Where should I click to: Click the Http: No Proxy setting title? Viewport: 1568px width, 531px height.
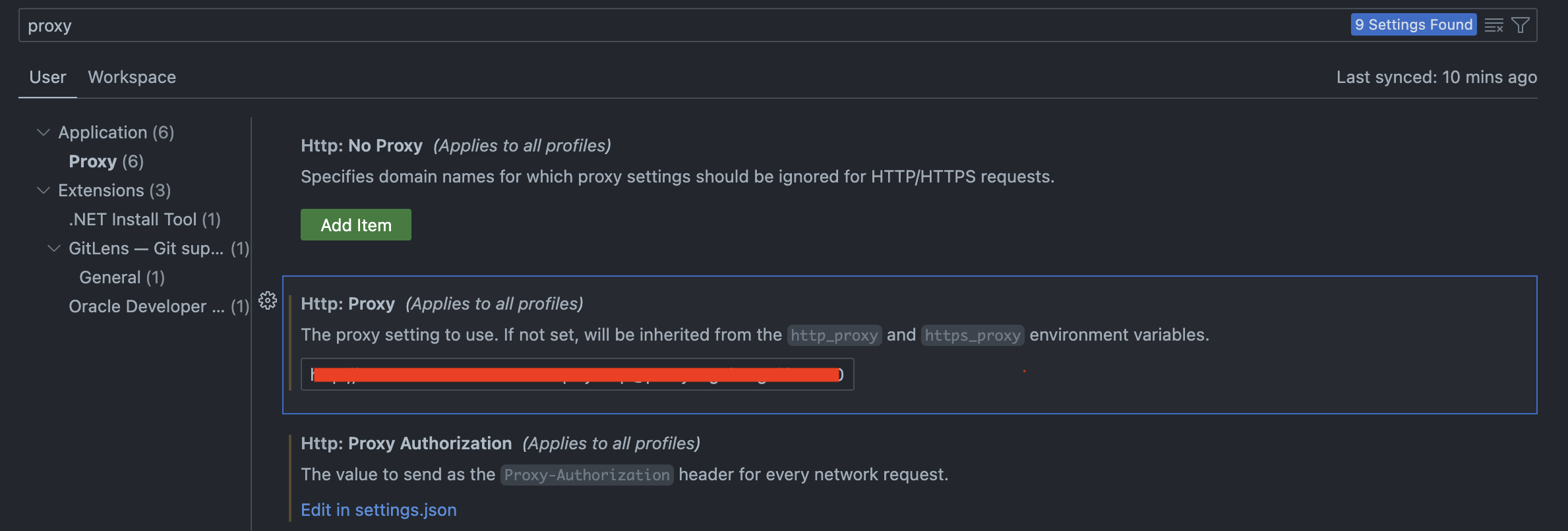[x=361, y=146]
